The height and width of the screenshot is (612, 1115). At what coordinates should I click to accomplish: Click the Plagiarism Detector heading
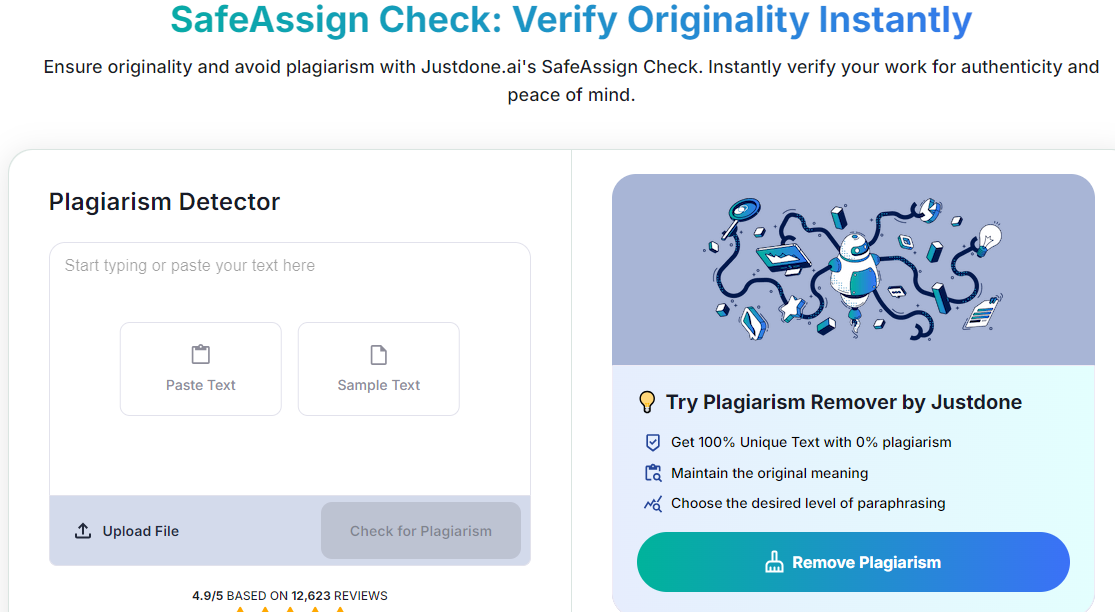(164, 201)
